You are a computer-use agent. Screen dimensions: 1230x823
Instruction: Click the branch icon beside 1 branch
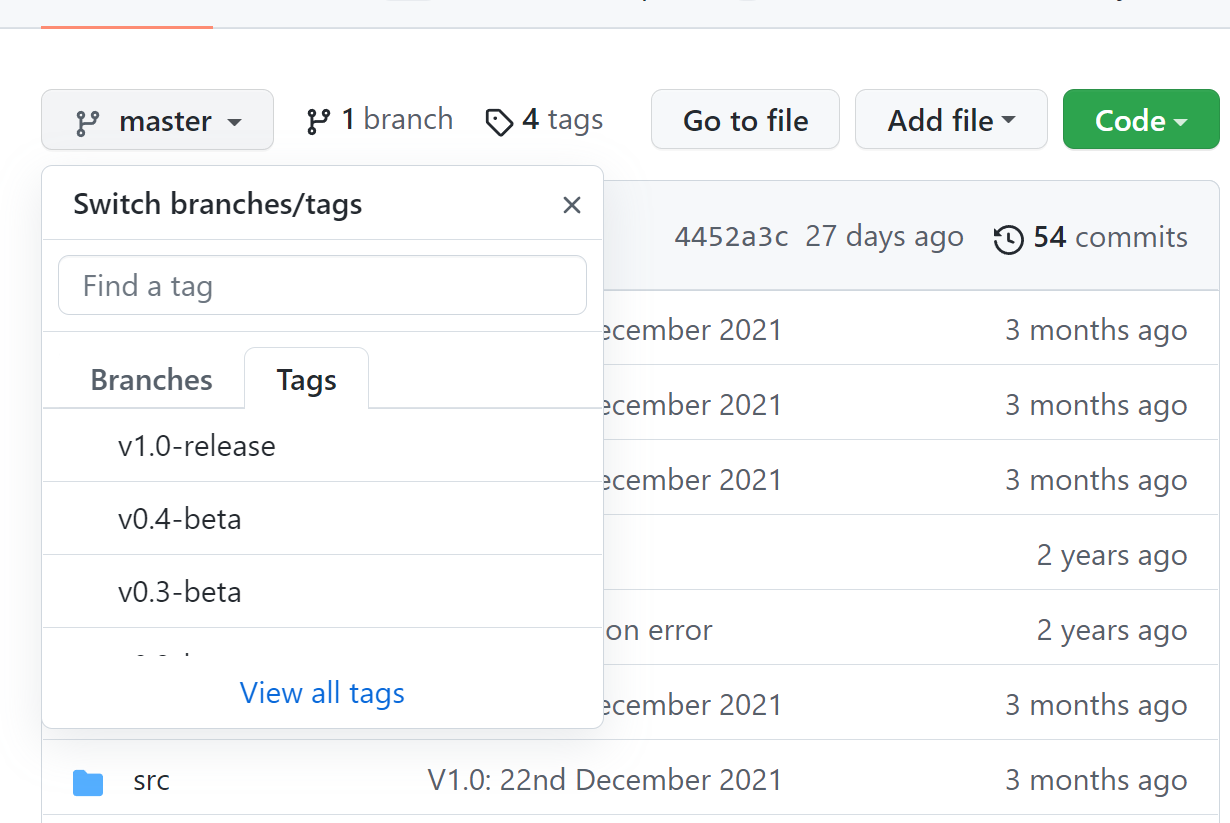point(318,121)
